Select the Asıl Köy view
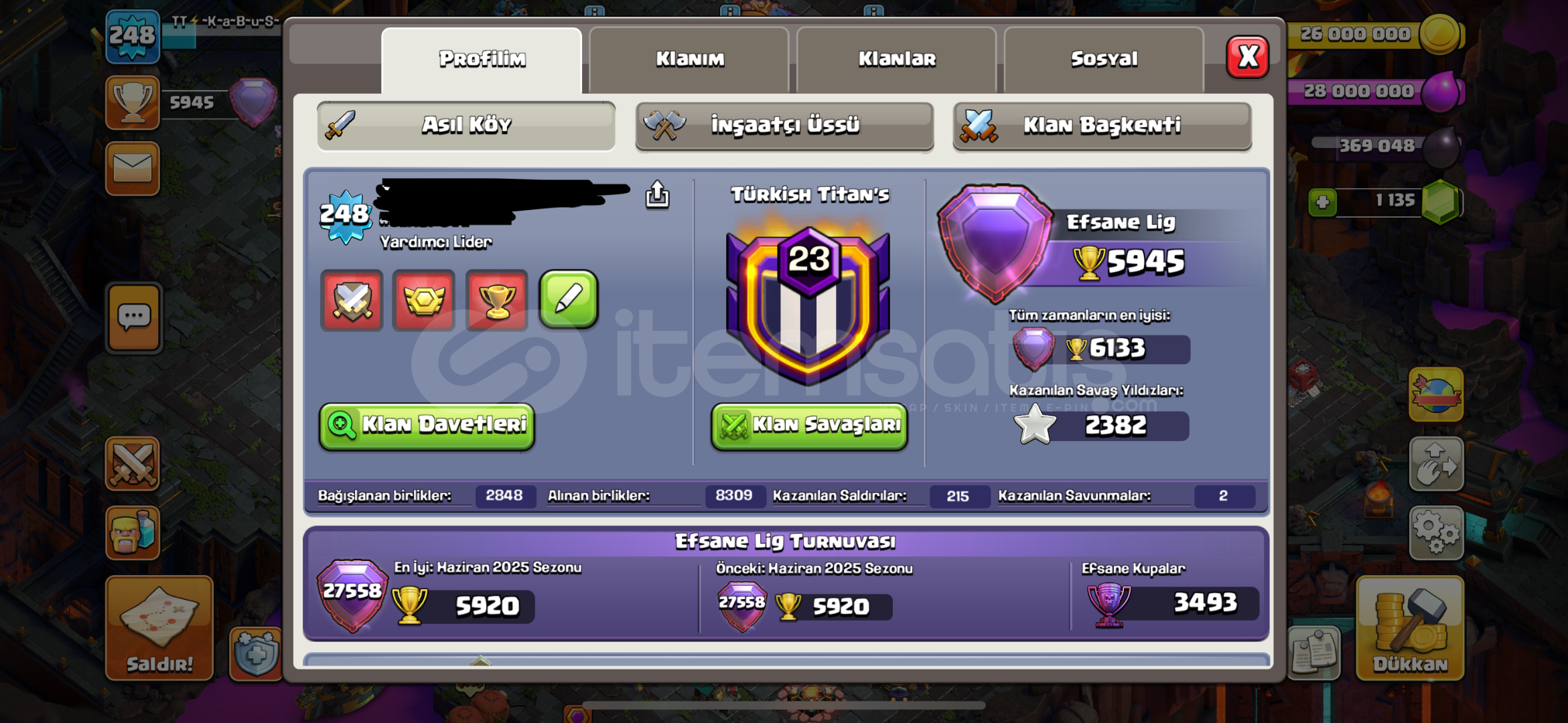Image resolution: width=1568 pixels, height=723 pixels. click(x=466, y=125)
